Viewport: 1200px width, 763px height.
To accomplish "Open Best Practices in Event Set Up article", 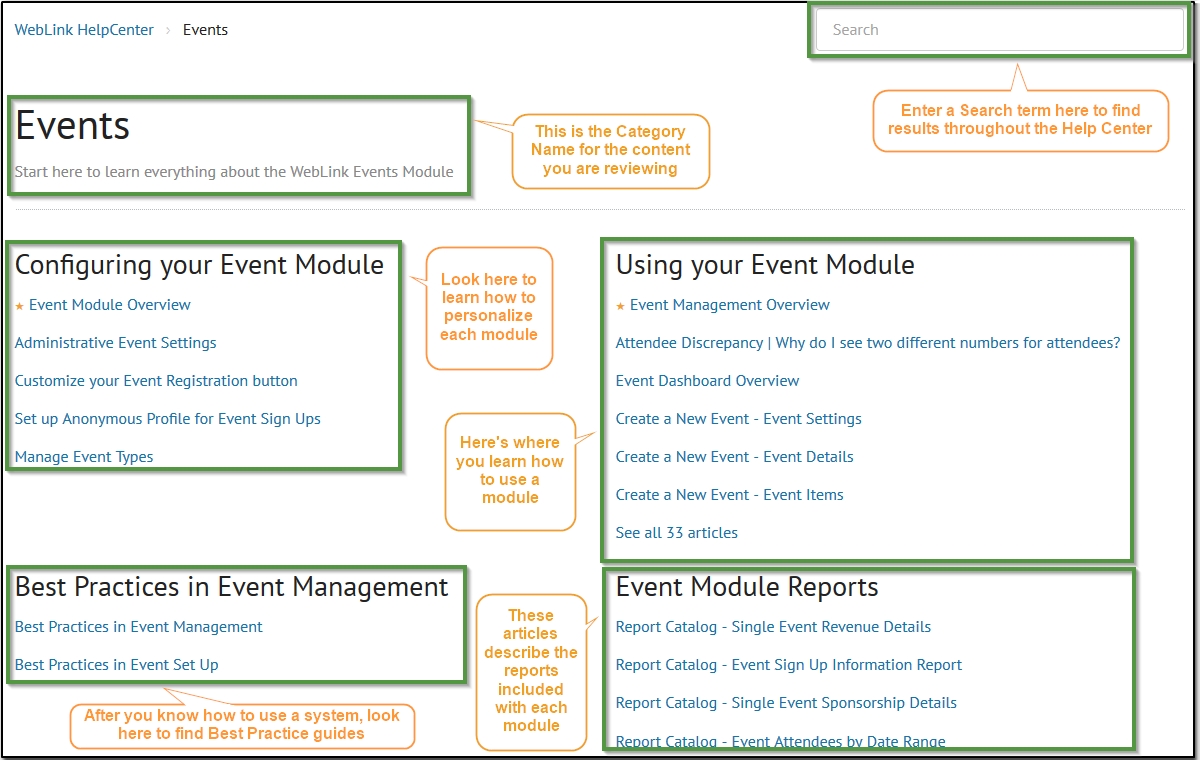I will pyautogui.click(x=117, y=665).
